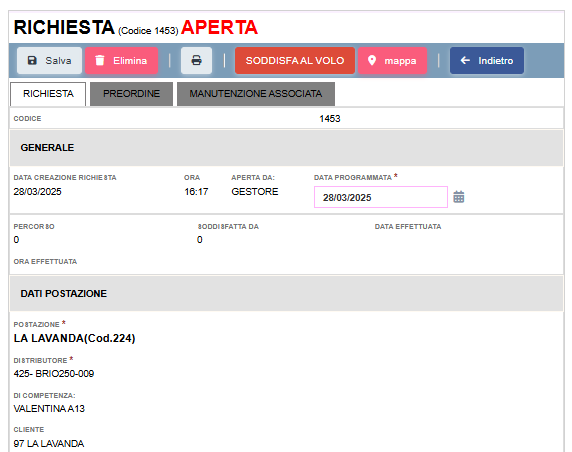Open the mappa view
Viewport: 572px width, 452px height.
click(393, 61)
